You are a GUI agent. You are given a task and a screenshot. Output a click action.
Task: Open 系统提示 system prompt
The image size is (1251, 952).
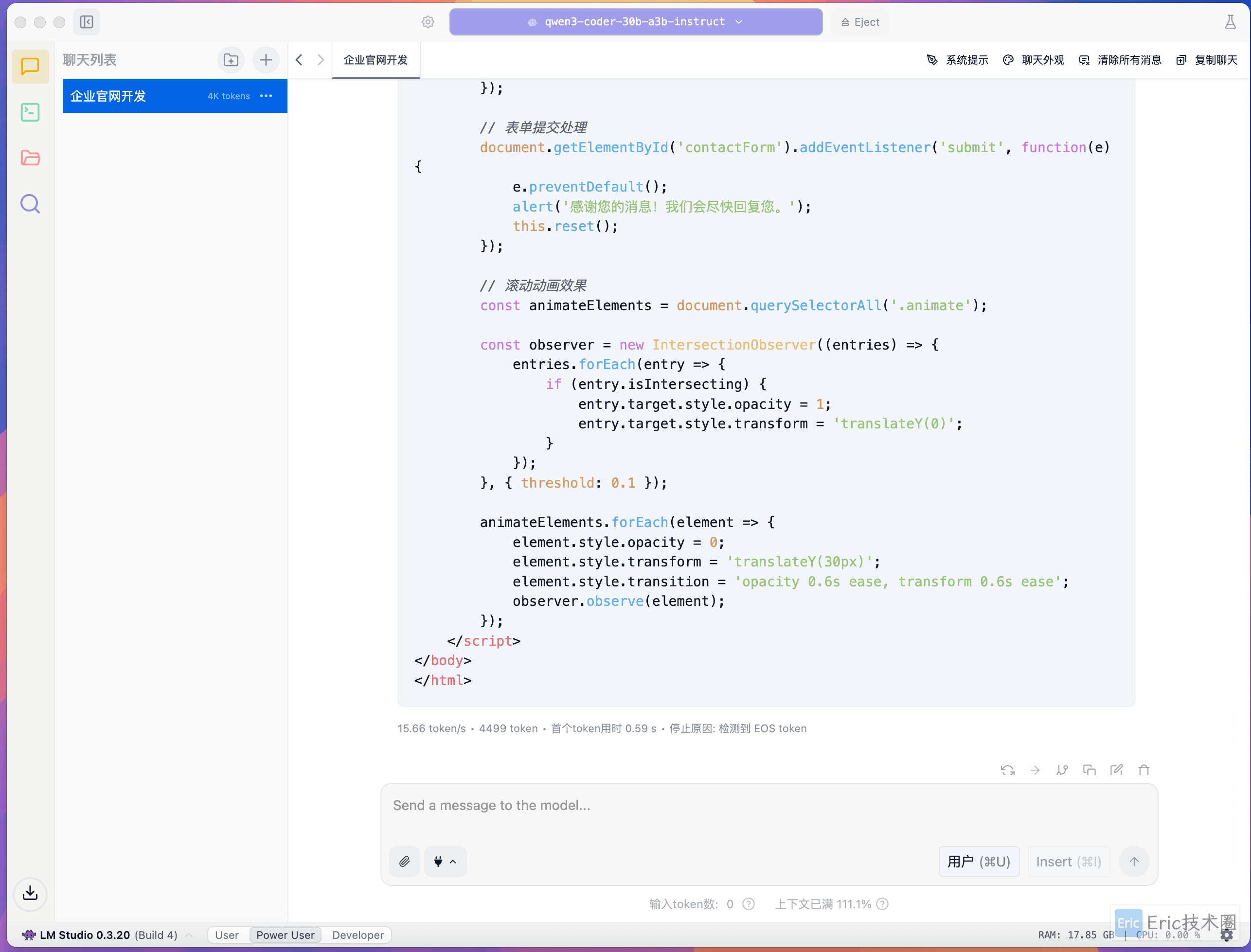point(957,60)
